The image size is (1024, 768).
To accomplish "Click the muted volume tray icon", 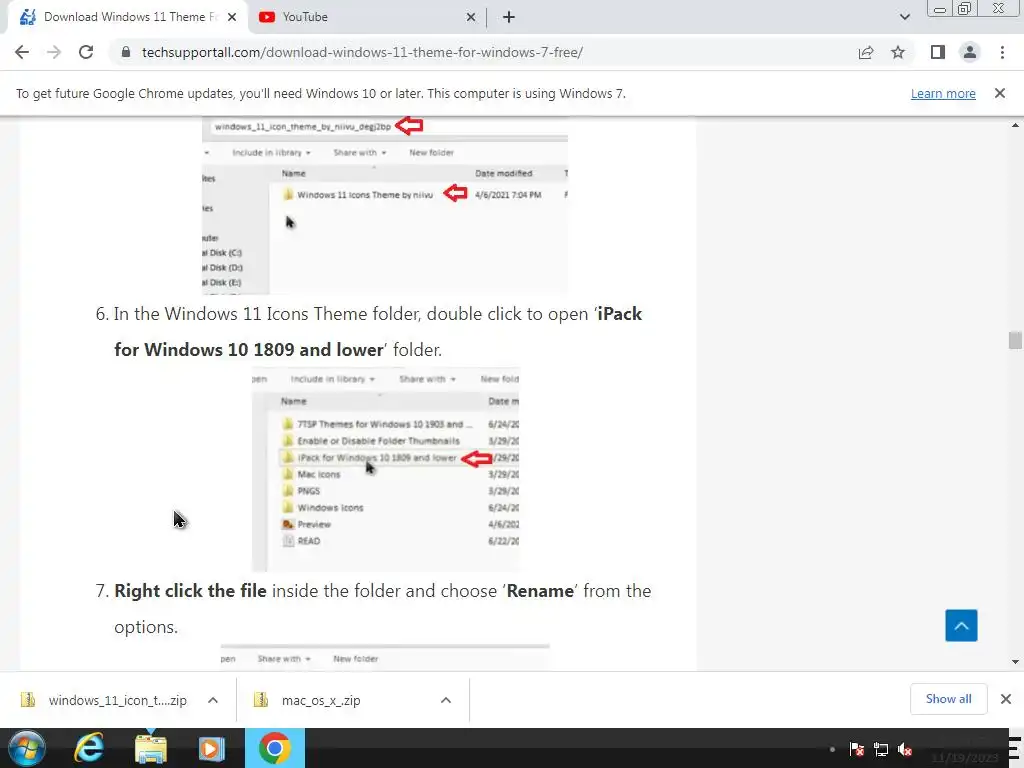I will click(904, 750).
